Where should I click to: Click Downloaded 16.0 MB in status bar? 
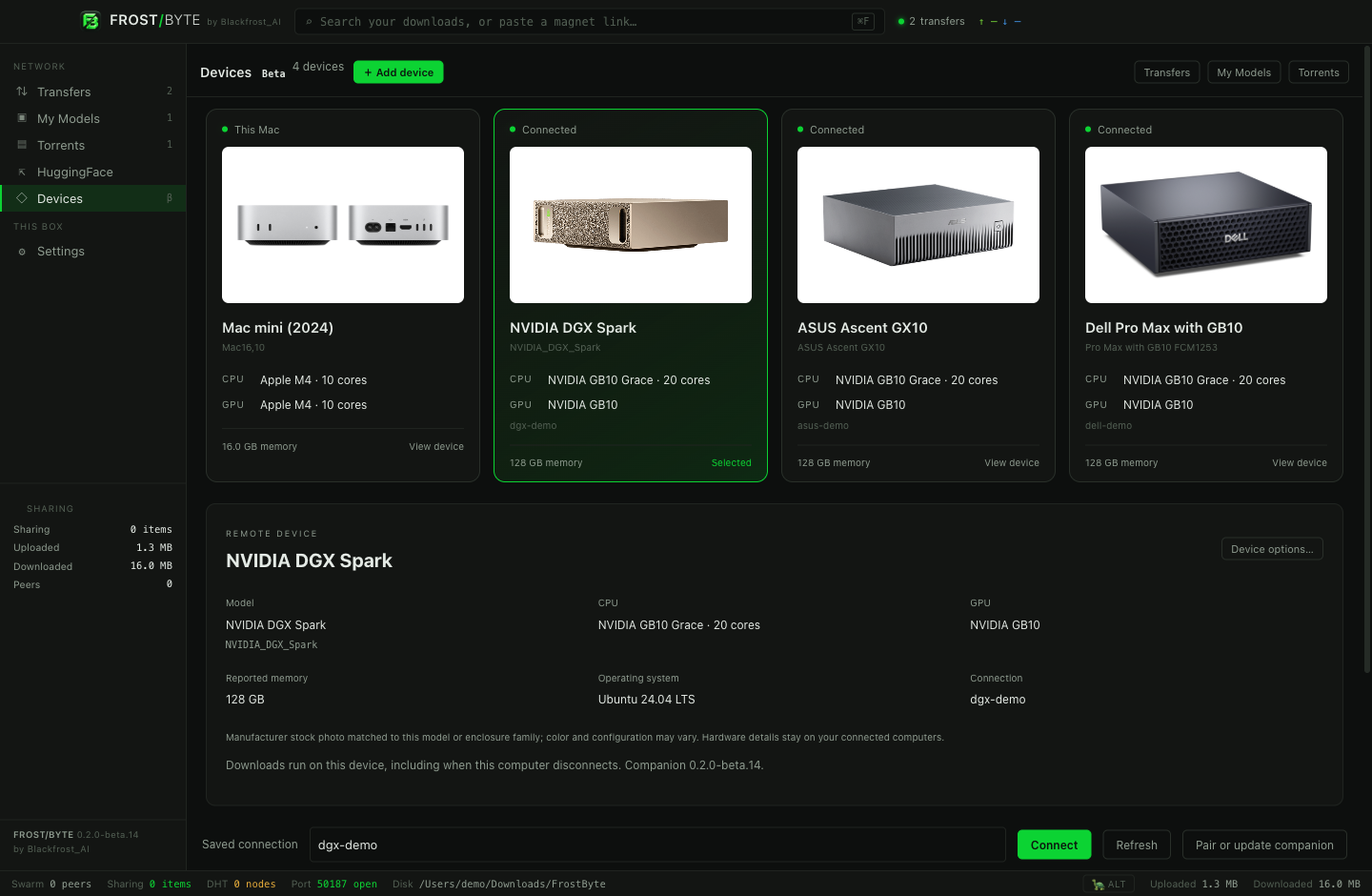pyautogui.click(x=1306, y=885)
